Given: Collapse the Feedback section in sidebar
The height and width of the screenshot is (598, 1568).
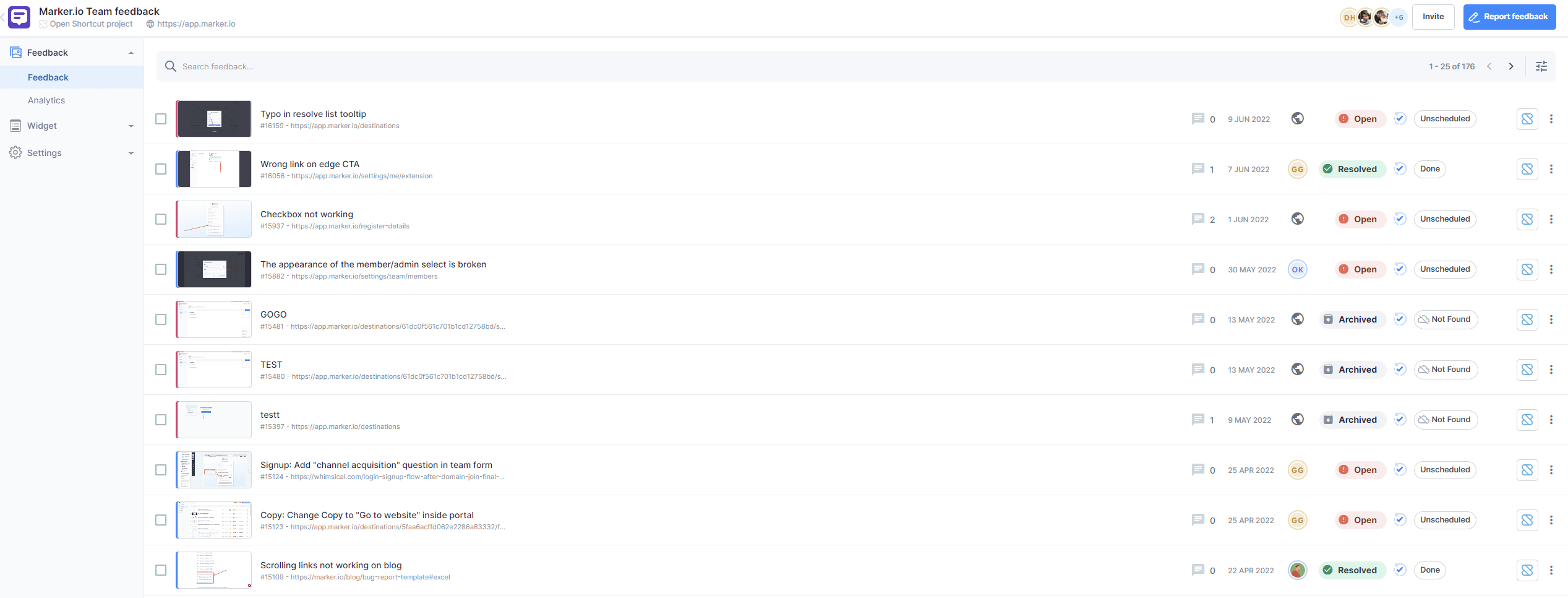Looking at the screenshot, I should click(x=131, y=52).
